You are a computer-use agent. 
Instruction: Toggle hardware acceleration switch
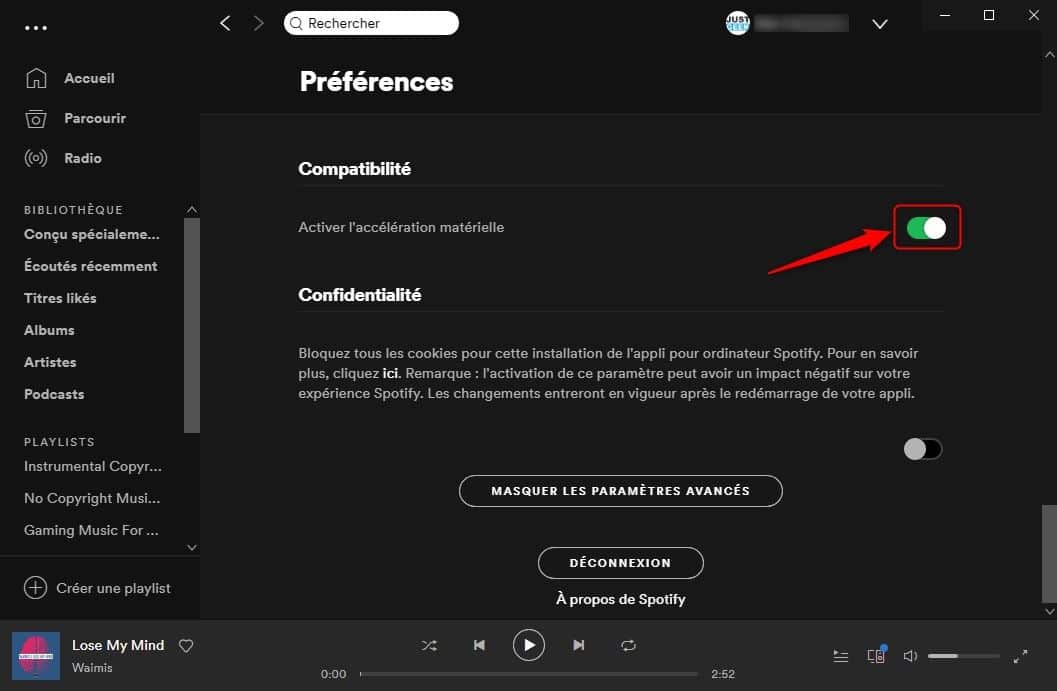tap(926, 228)
